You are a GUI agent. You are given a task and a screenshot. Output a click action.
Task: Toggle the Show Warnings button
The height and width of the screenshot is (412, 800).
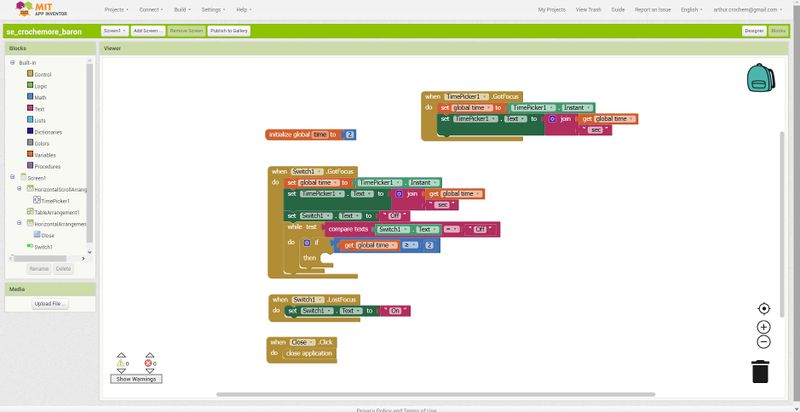tap(136, 379)
